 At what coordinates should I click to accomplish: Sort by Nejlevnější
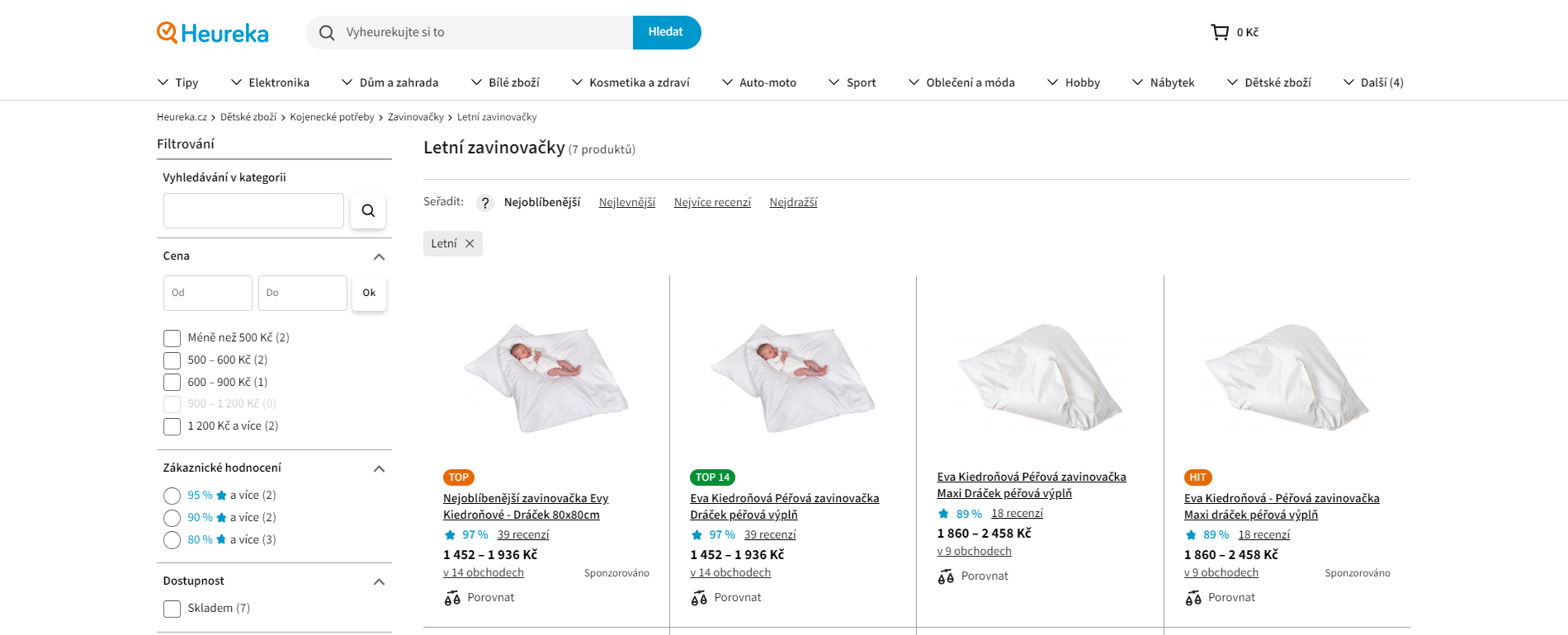tap(627, 202)
